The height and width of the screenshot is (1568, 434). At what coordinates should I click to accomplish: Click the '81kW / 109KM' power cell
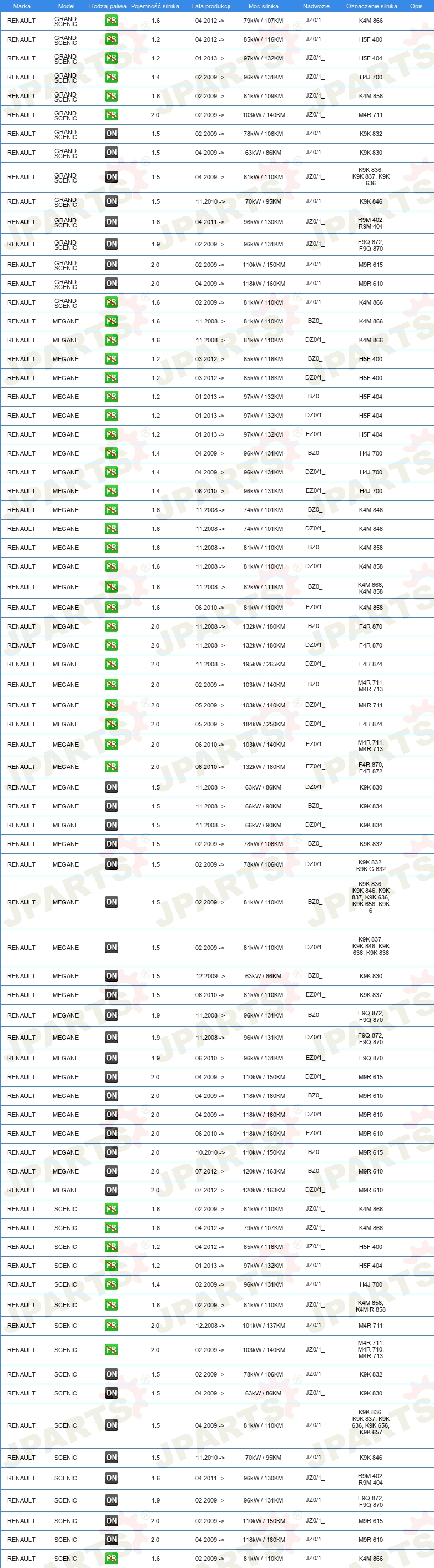click(x=264, y=96)
